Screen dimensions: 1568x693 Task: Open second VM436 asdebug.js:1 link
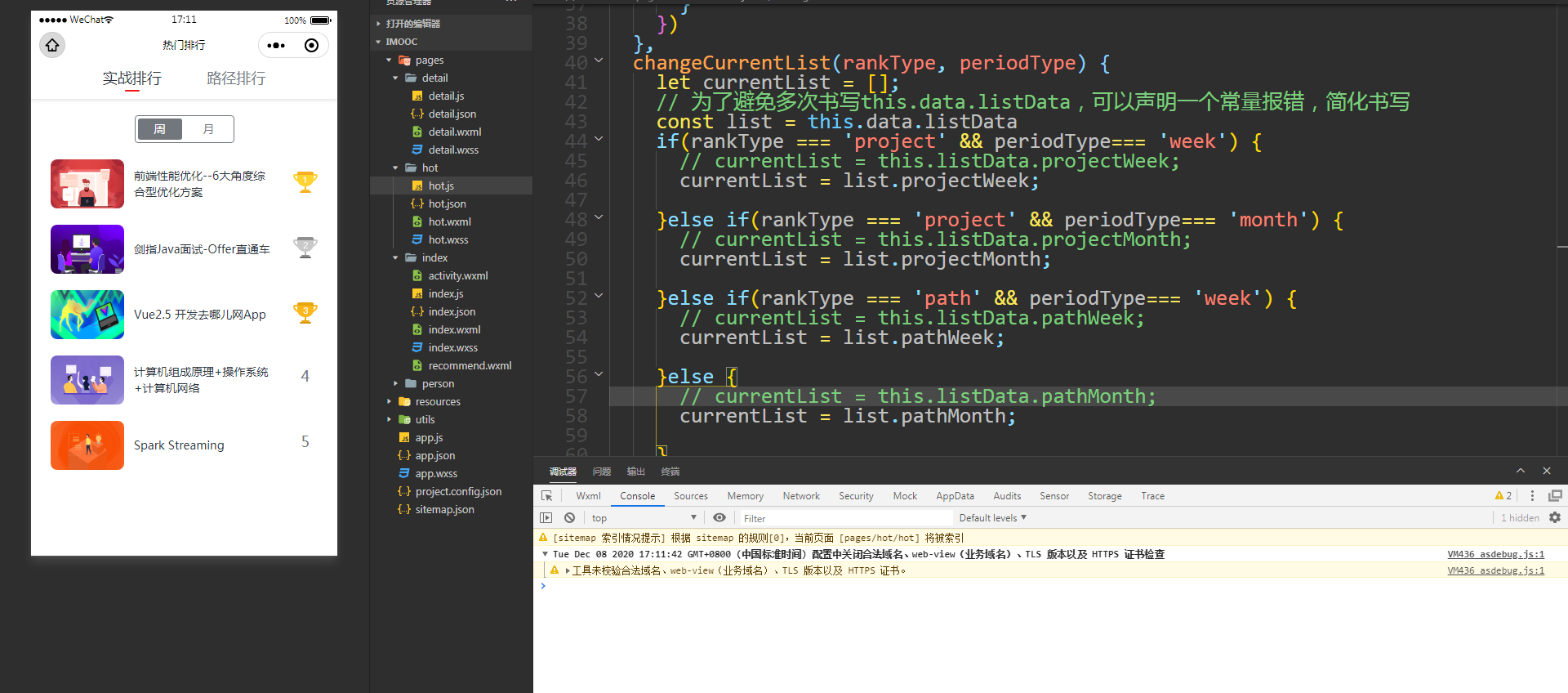[x=1495, y=570]
